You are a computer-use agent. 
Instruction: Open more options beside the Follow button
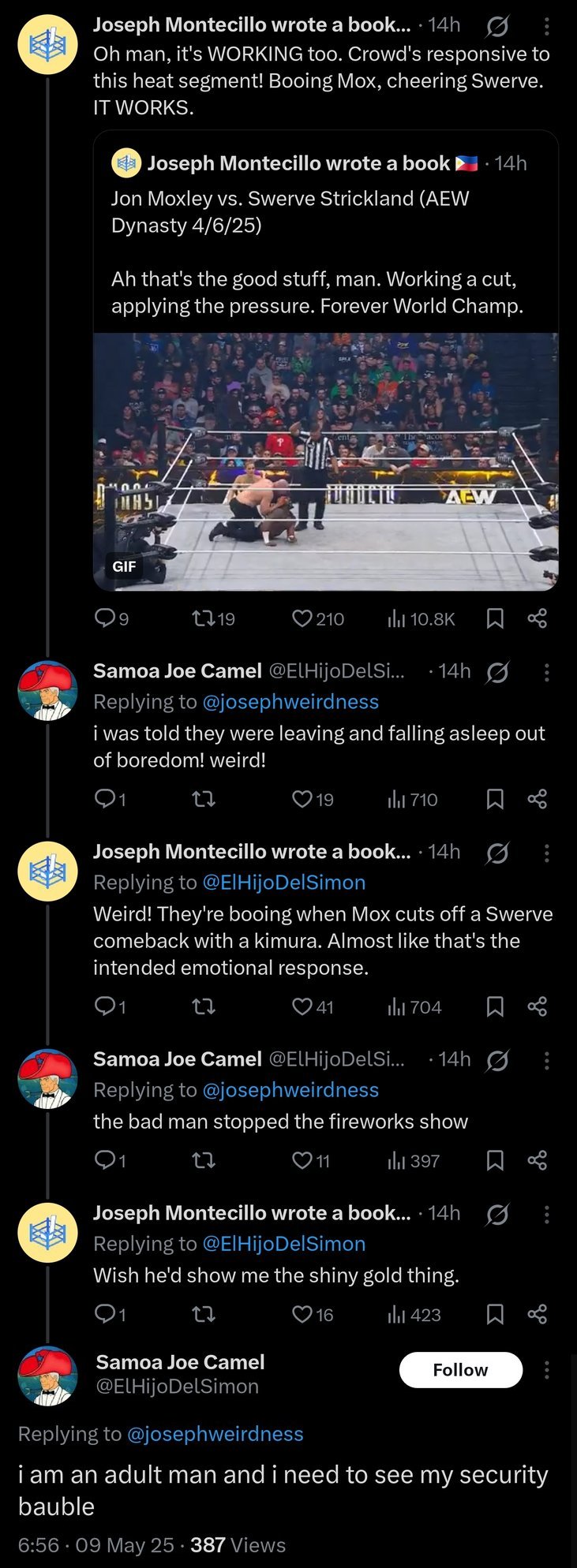[546, 1370]
